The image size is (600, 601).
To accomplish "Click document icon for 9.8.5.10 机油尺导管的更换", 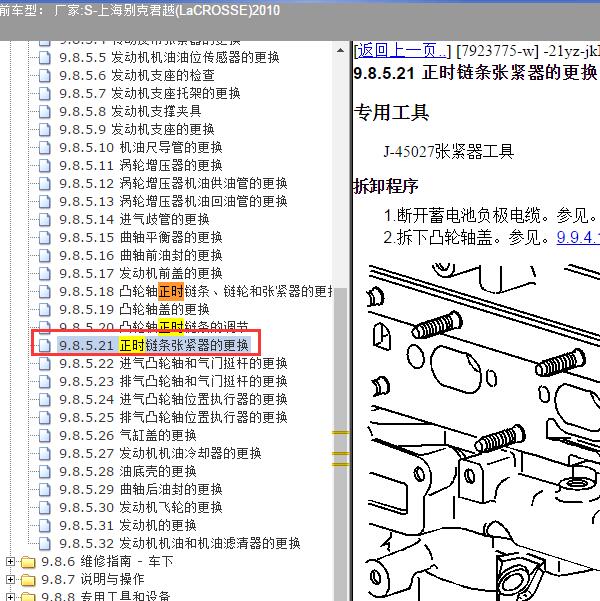I will click(45, 148).
